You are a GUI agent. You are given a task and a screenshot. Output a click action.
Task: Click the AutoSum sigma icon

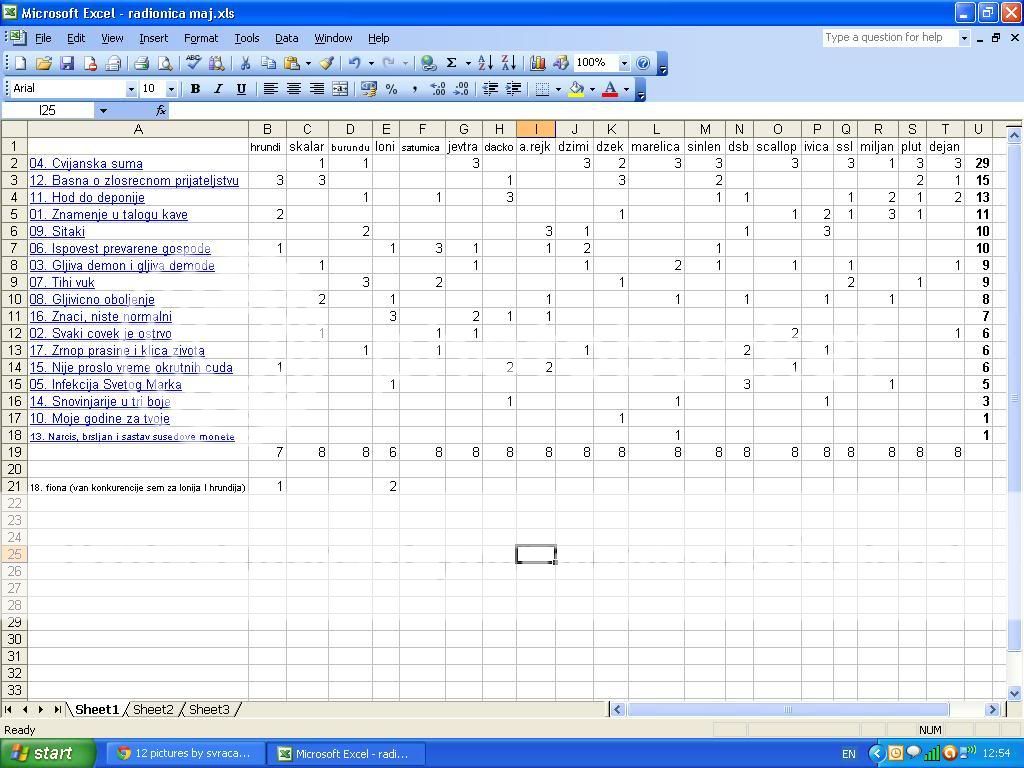click(452, 63)
